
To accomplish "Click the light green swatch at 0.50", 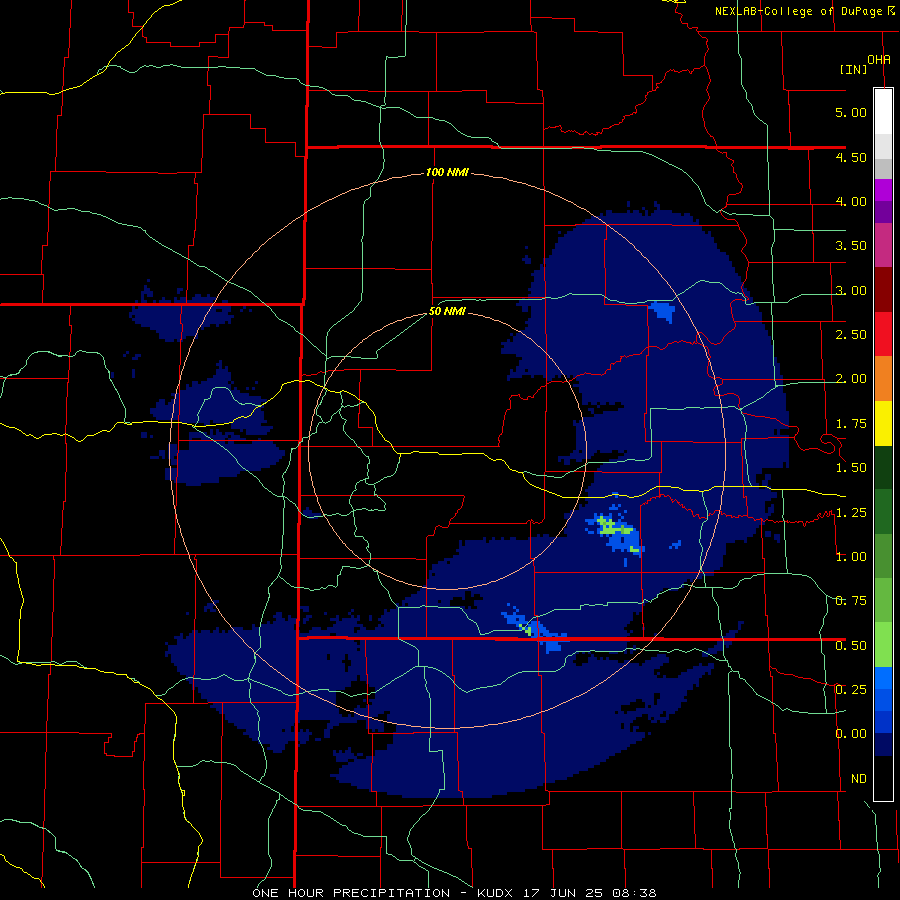I will 883,645.
